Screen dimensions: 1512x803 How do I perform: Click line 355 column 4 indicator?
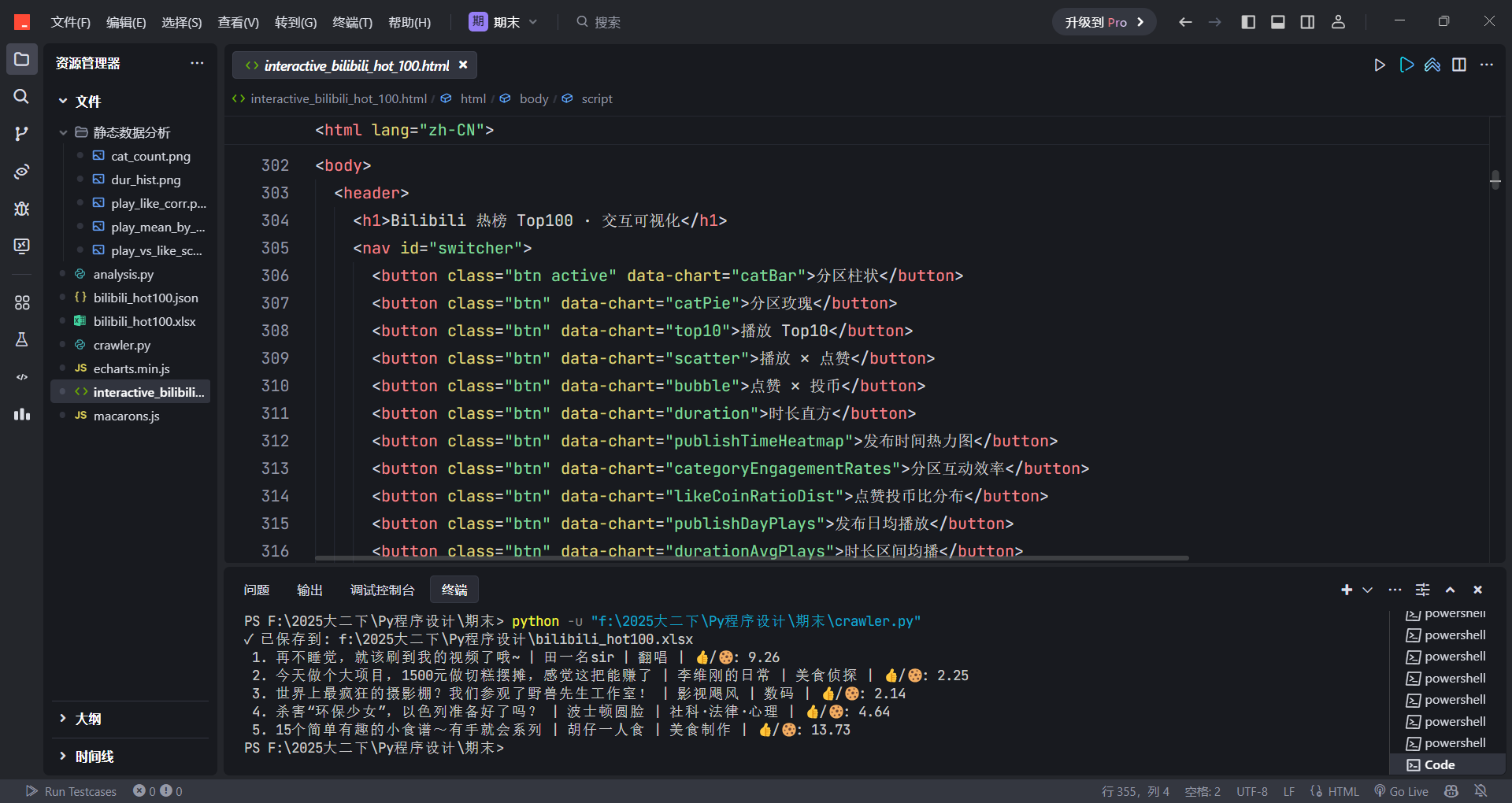click(1135, 791)
